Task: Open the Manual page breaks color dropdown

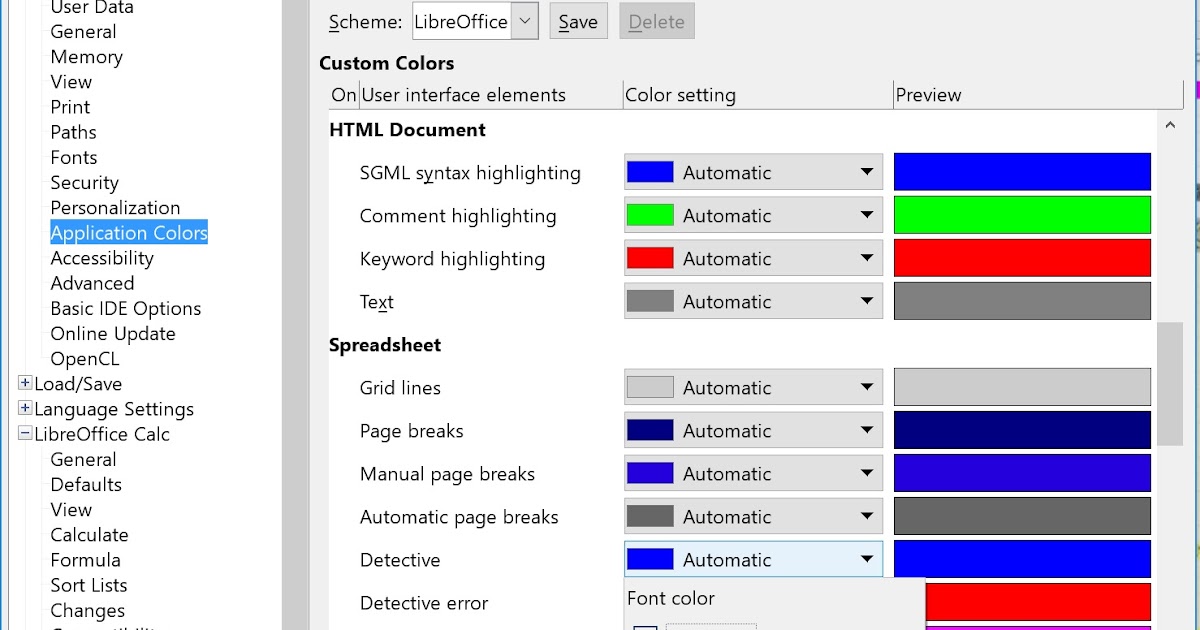Action: [868, 473]
